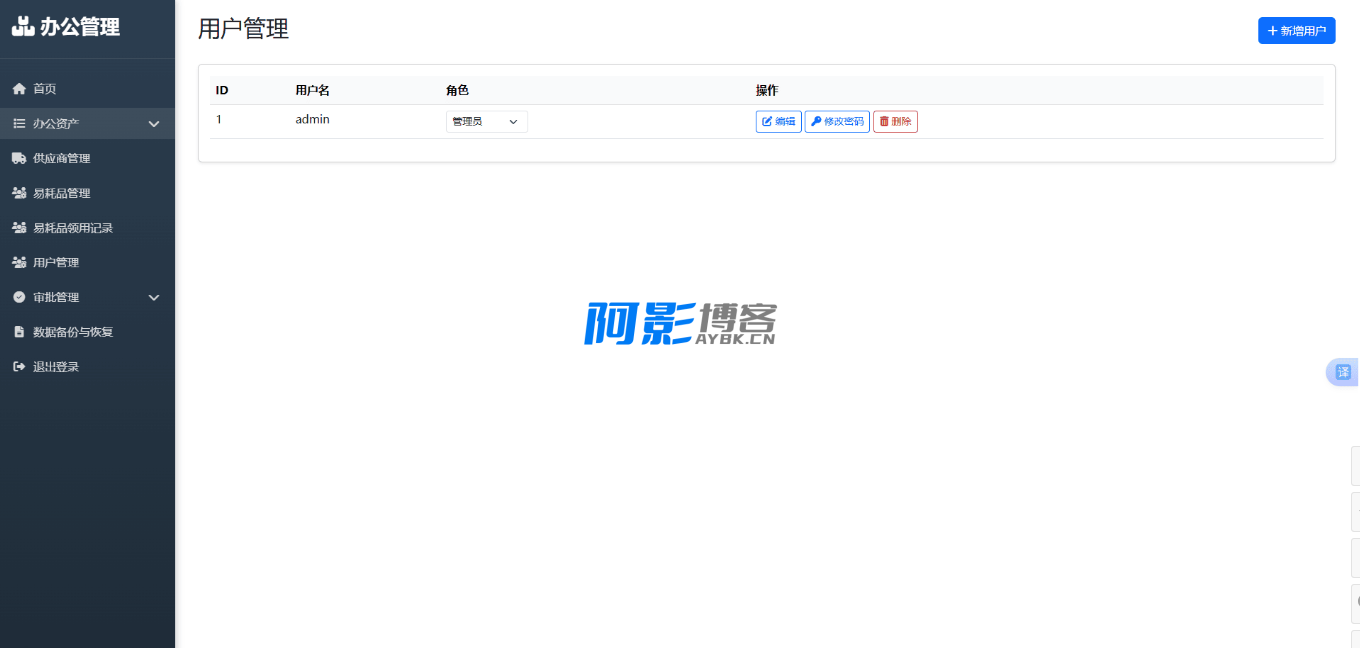Go to 用户管理 in the sidebar
The height and width of the screenshot is (648, 1360).
click(x=56, y=262)
